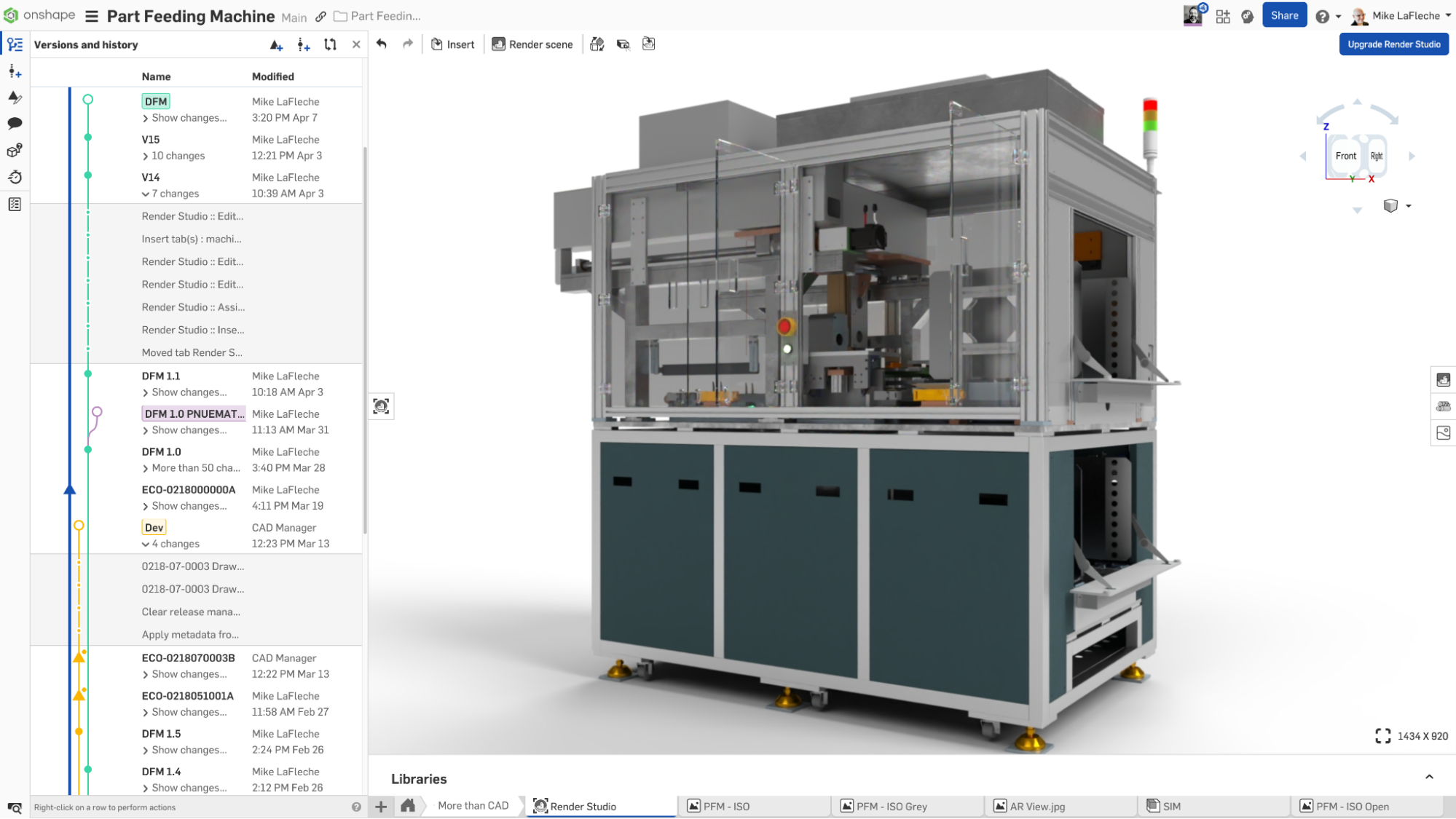The width and height of the screenshot is (1456, 819).
Task: Open the action items checklist panel
Action: pos(15,205)
